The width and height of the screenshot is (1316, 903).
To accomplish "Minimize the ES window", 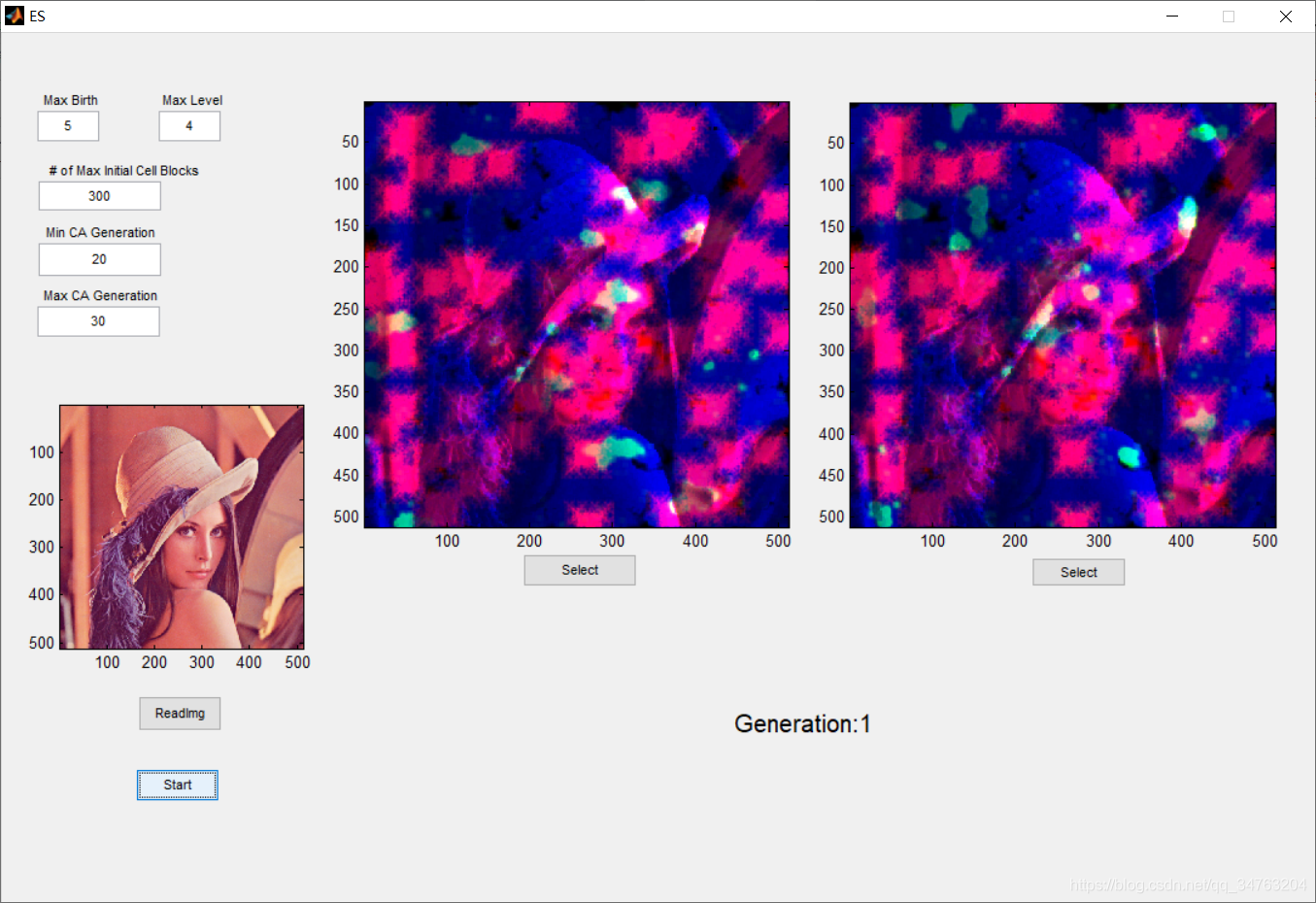I will click(x=1172, y=17).
